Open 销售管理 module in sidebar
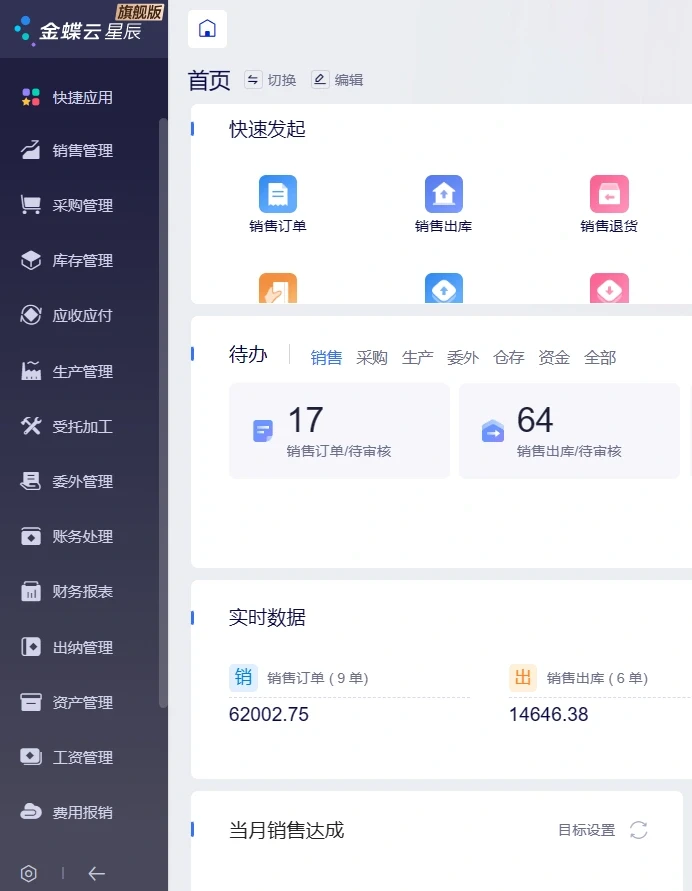 (x=67, y=151)
